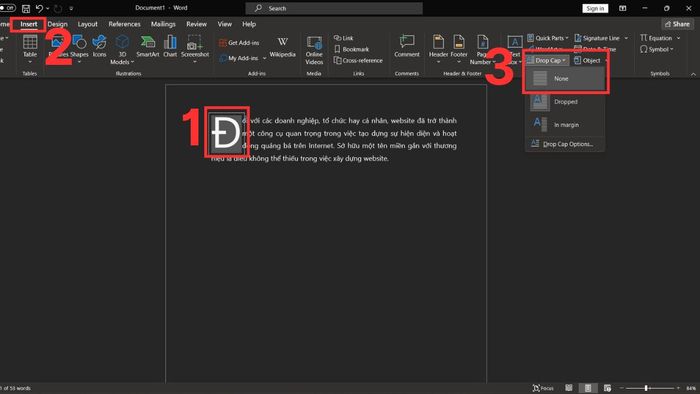Image resolution: width=700 pixels, height=394 pixels.
Task: Open the Mailings tab
Action: pyautogui.click(x=163, y=24)
